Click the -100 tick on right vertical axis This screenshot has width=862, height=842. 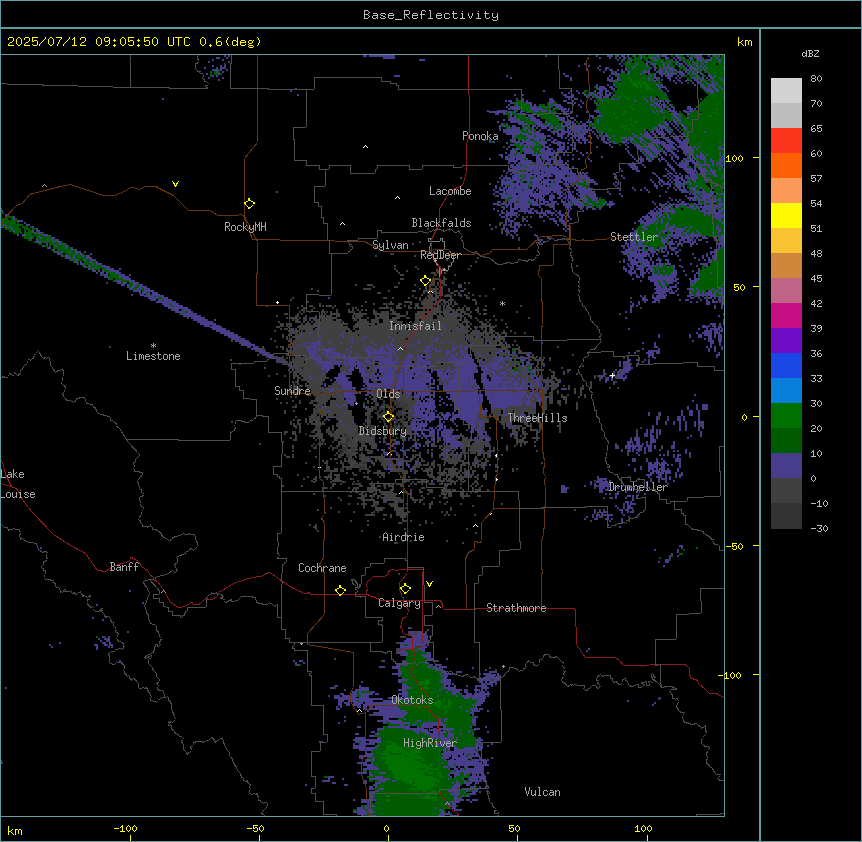(732, 675)
